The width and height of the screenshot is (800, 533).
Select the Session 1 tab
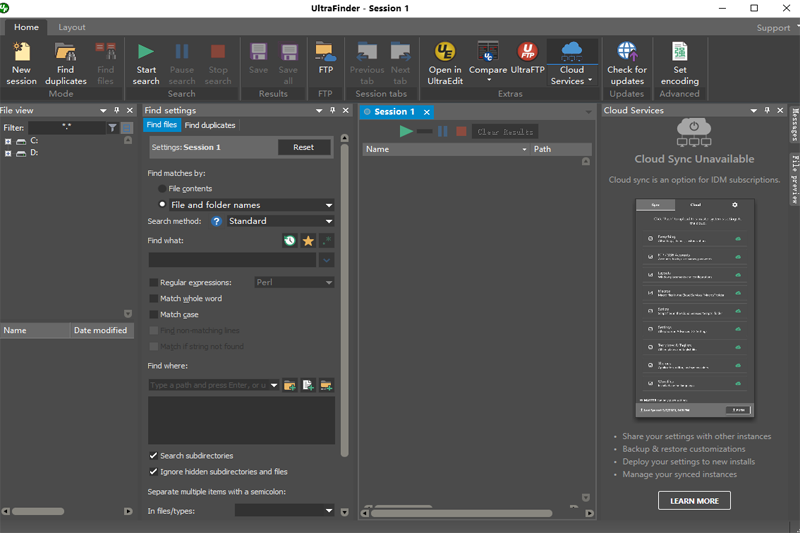[394, 112]
